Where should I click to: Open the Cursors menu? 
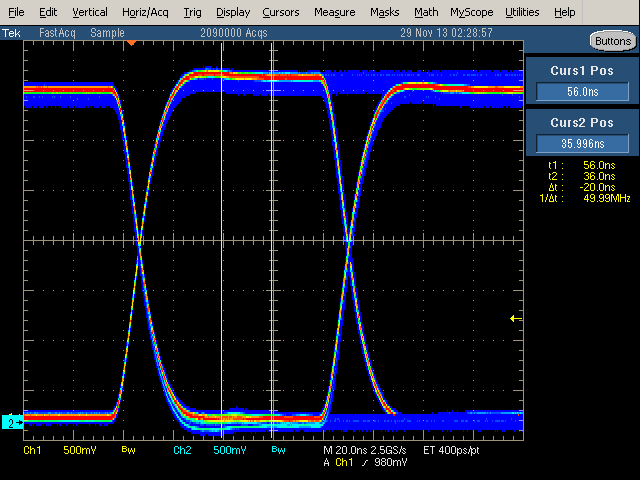click(x=280, y=12)
